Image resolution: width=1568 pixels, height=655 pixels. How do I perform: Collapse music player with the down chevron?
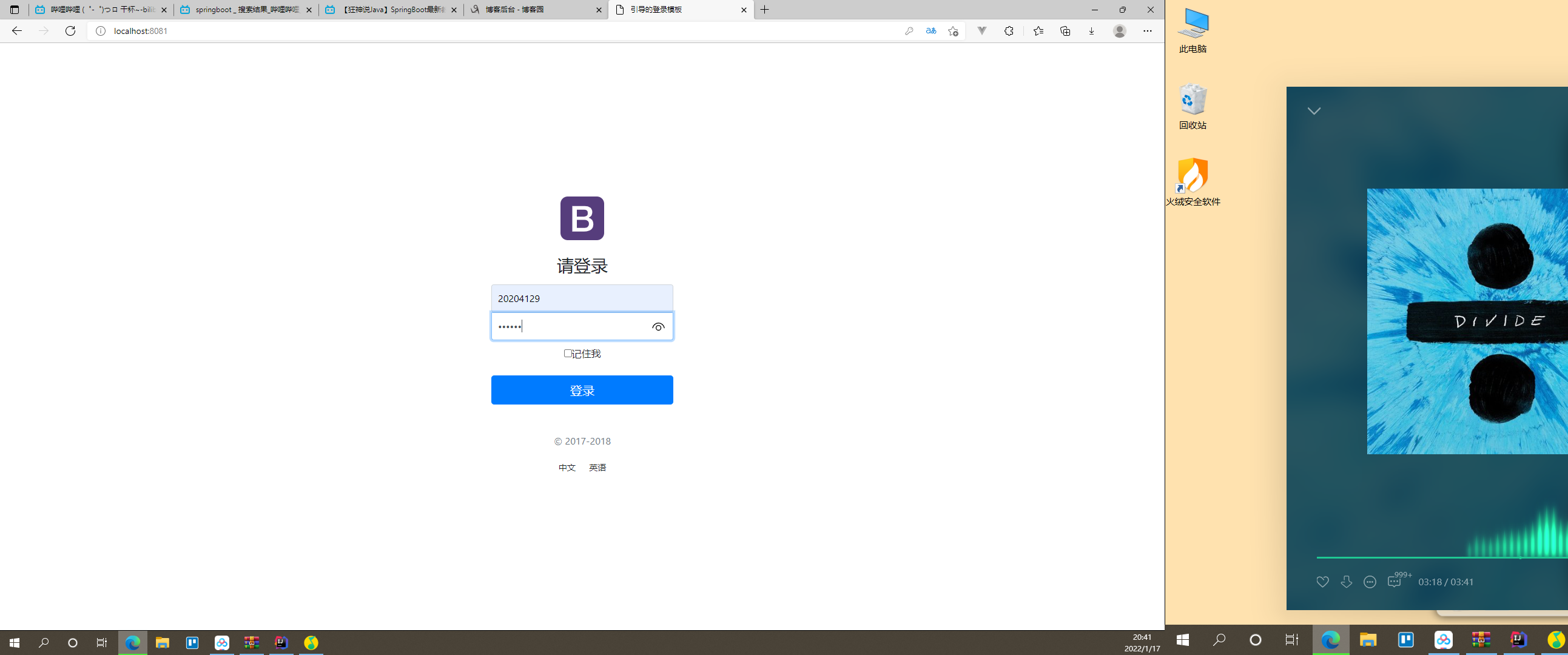tap(1314, 112)
